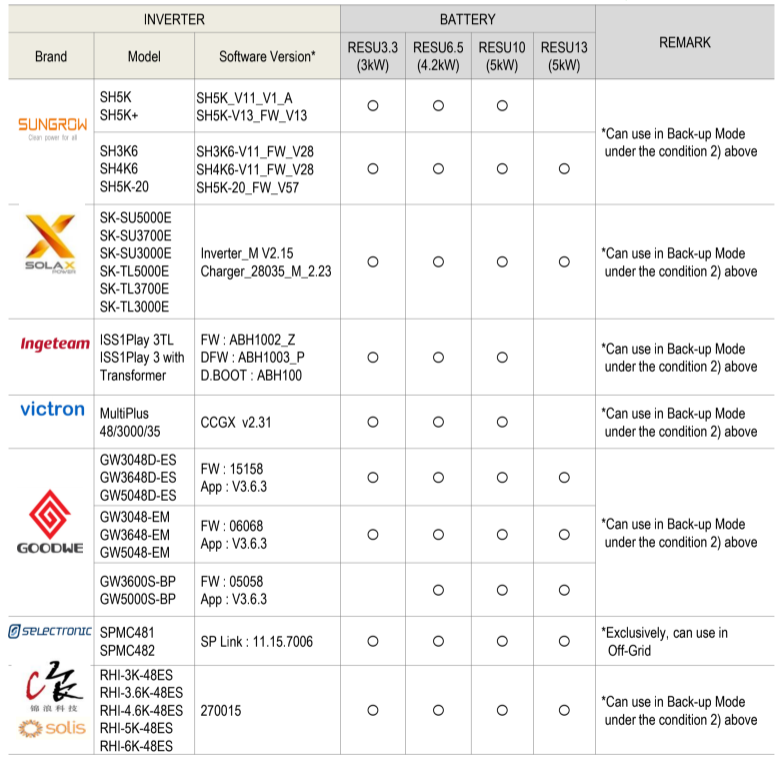Click the SK-SU5000E model name
This screenshot has width=782, height=761.
[x=136, y=217]
